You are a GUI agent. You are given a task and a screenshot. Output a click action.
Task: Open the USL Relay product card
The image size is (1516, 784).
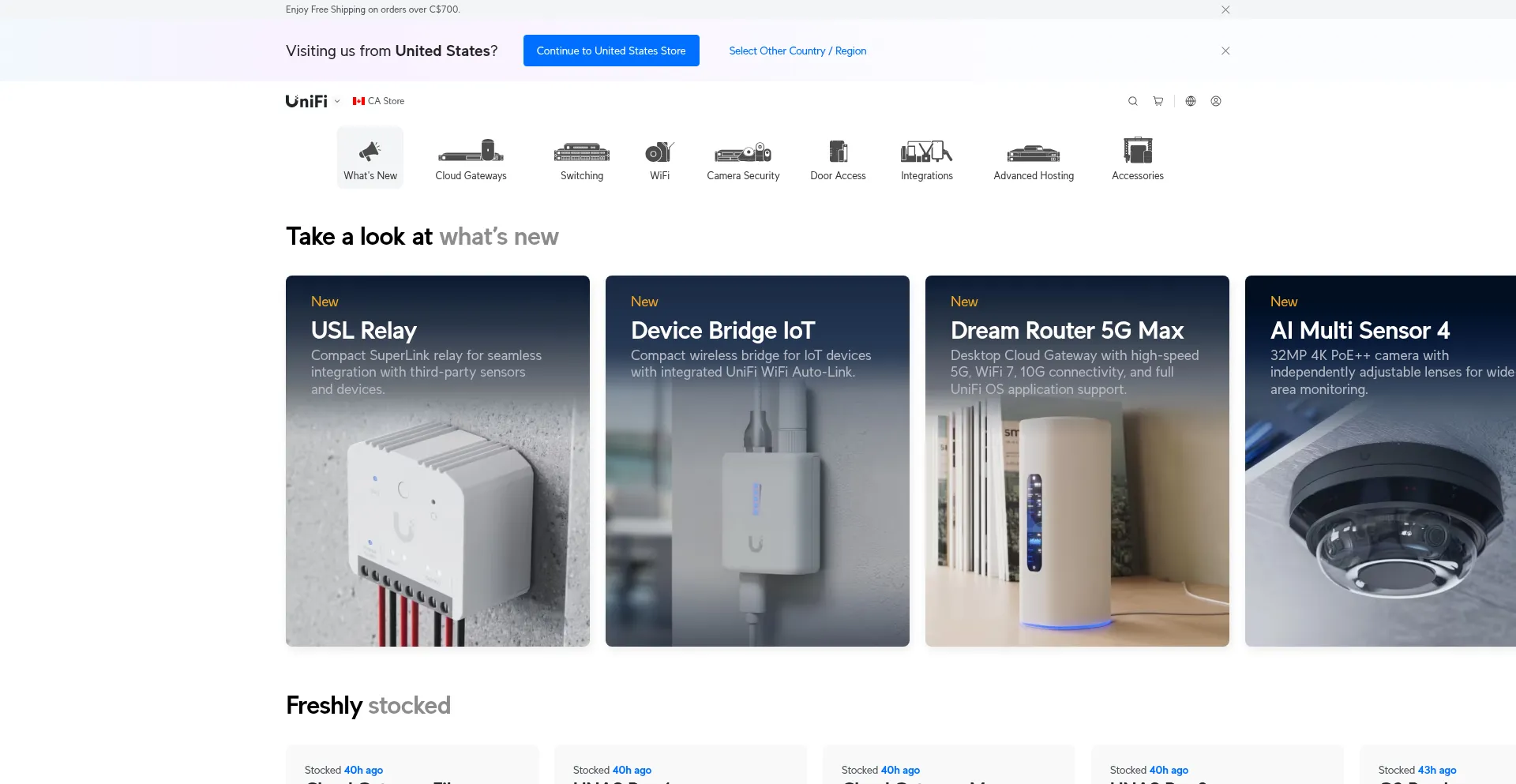pyautogui.click(x=437, y=461)
